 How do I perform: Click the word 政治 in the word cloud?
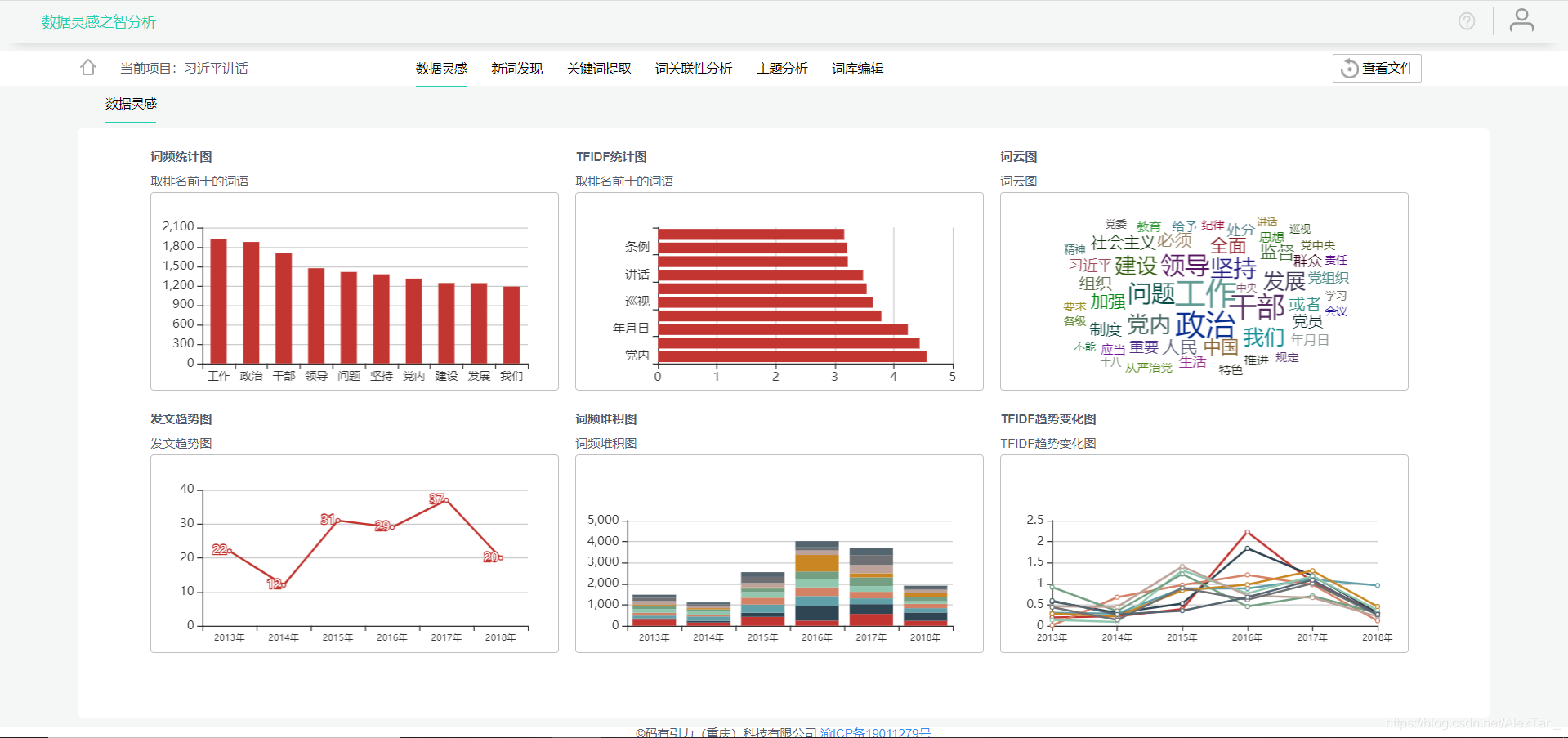1205,324
